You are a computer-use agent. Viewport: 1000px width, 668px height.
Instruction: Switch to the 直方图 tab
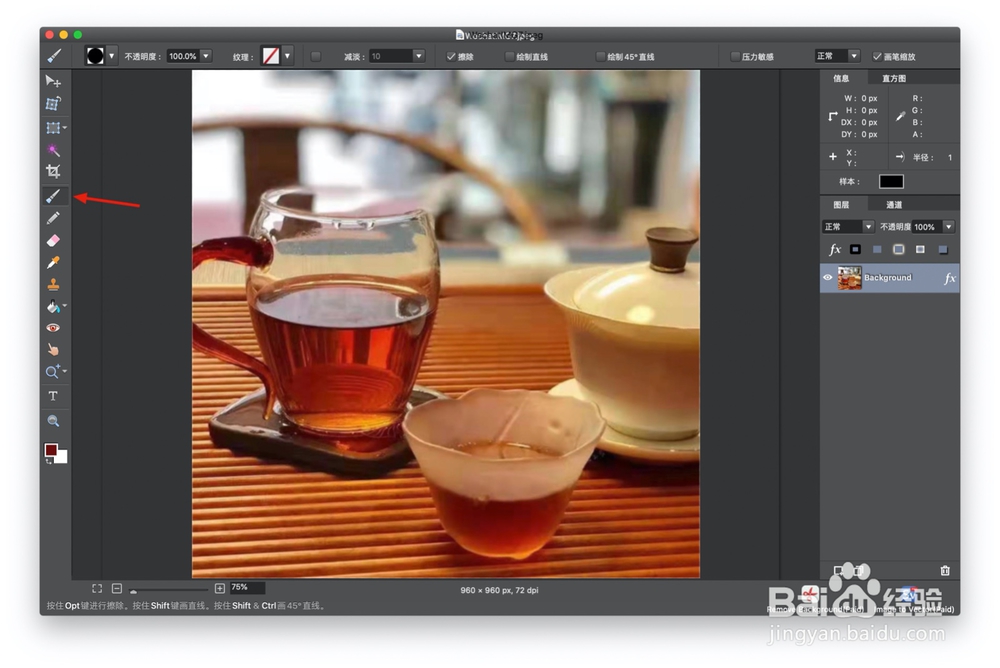click(x=893, y=78)
